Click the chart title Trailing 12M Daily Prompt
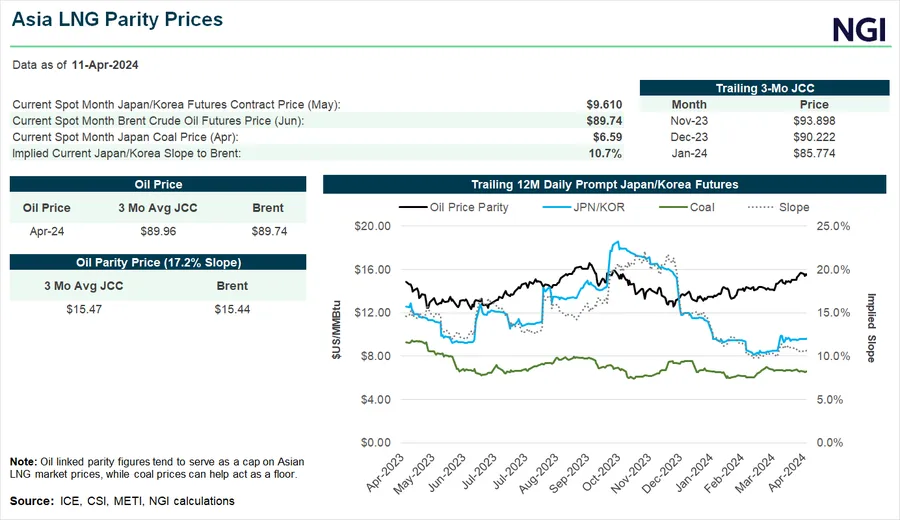 604,184
